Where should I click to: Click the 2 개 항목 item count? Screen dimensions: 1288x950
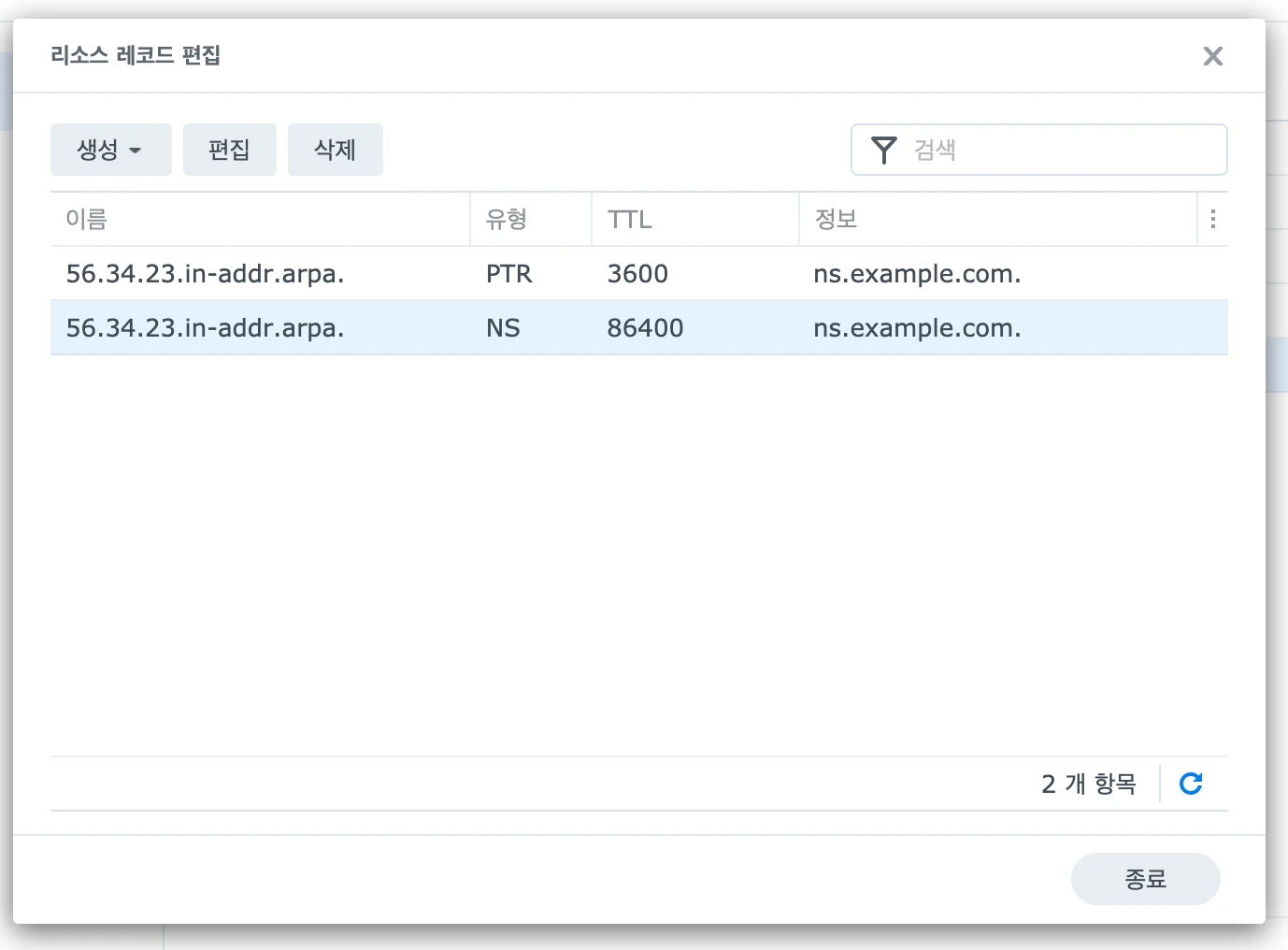pyautogui.click(x=1089, y=784)
